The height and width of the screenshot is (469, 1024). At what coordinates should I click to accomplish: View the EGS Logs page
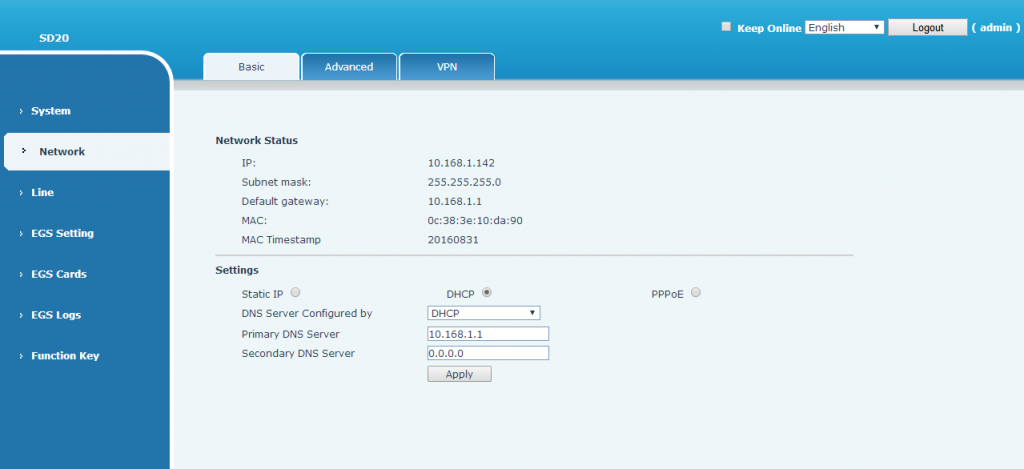[56, 315]
